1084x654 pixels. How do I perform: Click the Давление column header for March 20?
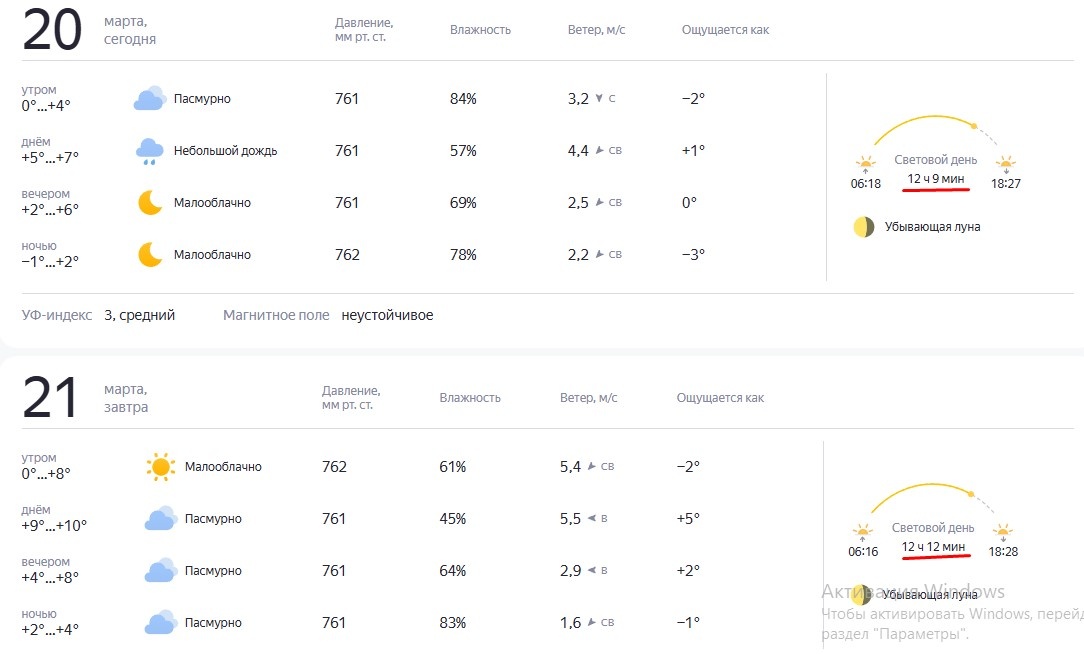(x=364, y=30)
